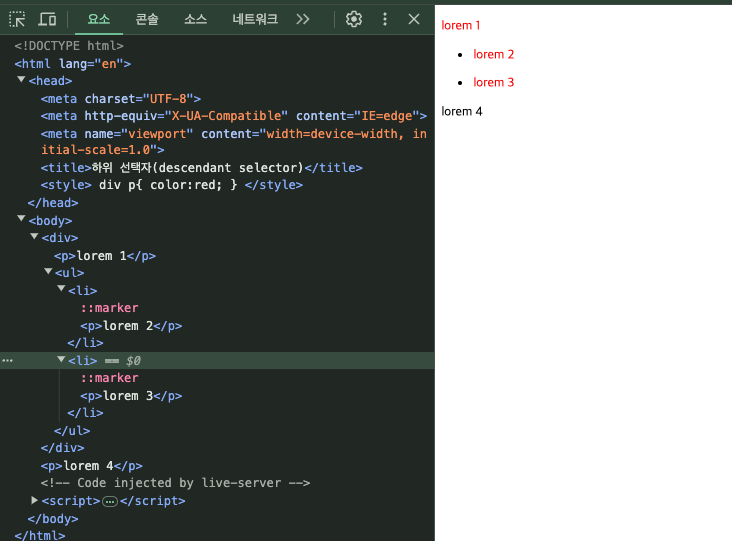Select the style element node
Image resolution: width=732 pixels, height=541 pixels.
coord(171,185)
